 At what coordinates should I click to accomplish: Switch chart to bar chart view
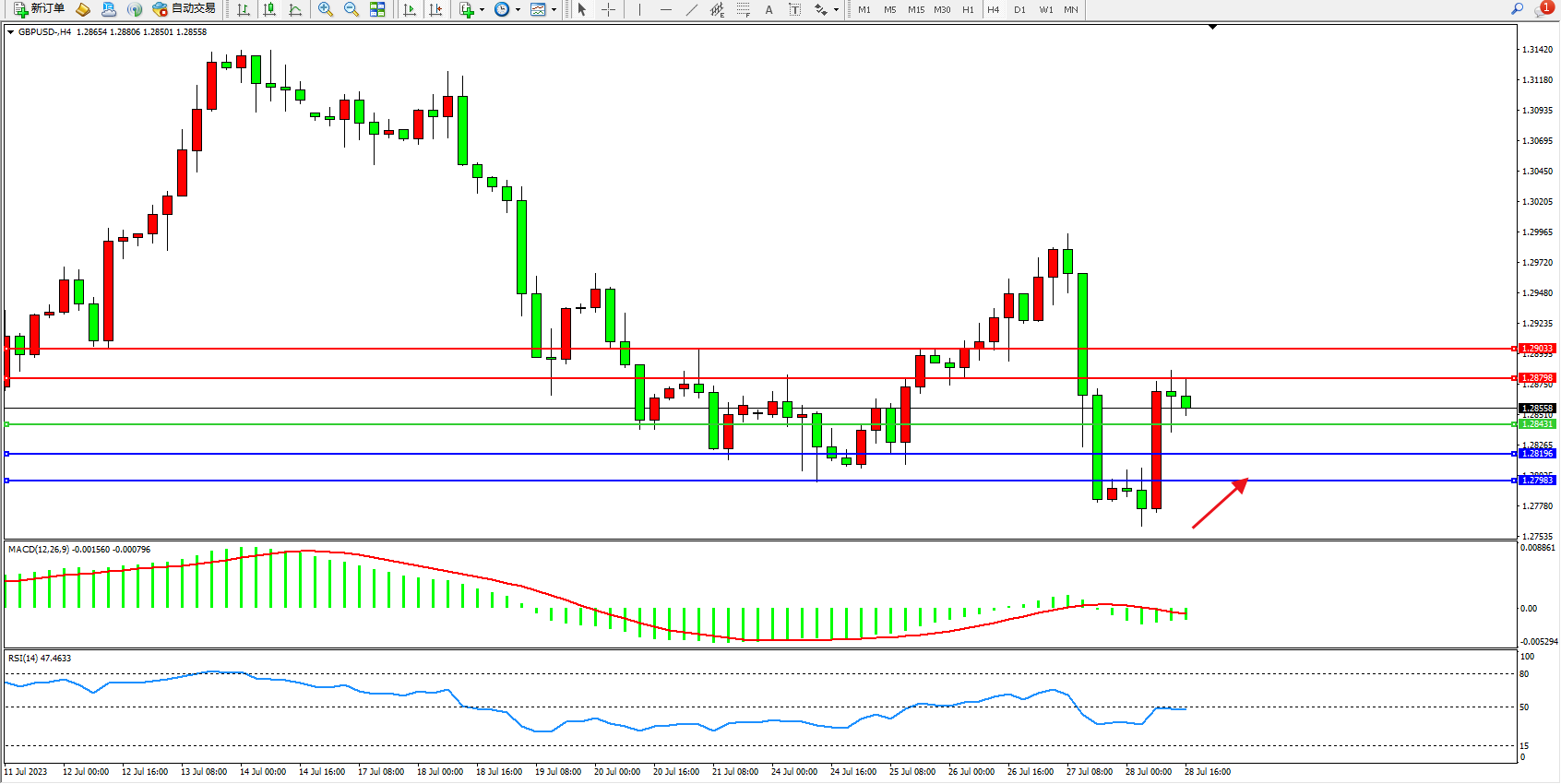[244, 9]
